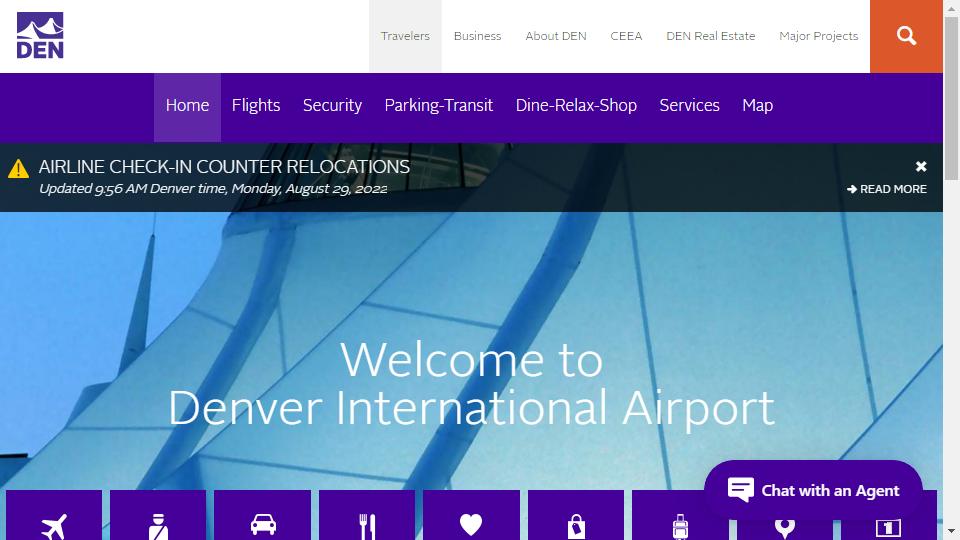
Task: Click READ MORE on the alert
Action: pos(887,189)
